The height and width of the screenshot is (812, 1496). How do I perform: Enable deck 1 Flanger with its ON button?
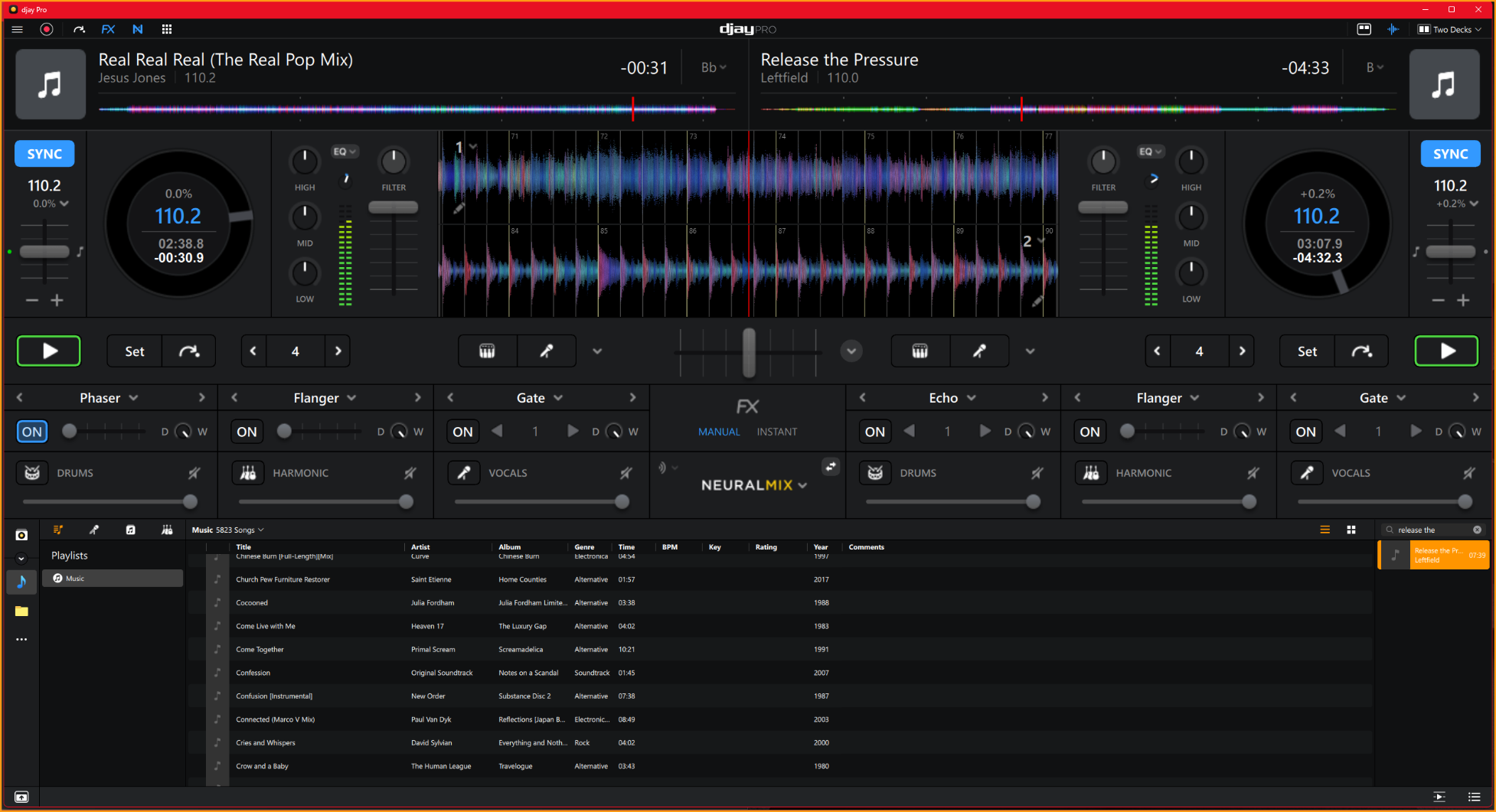coord(247,432)
